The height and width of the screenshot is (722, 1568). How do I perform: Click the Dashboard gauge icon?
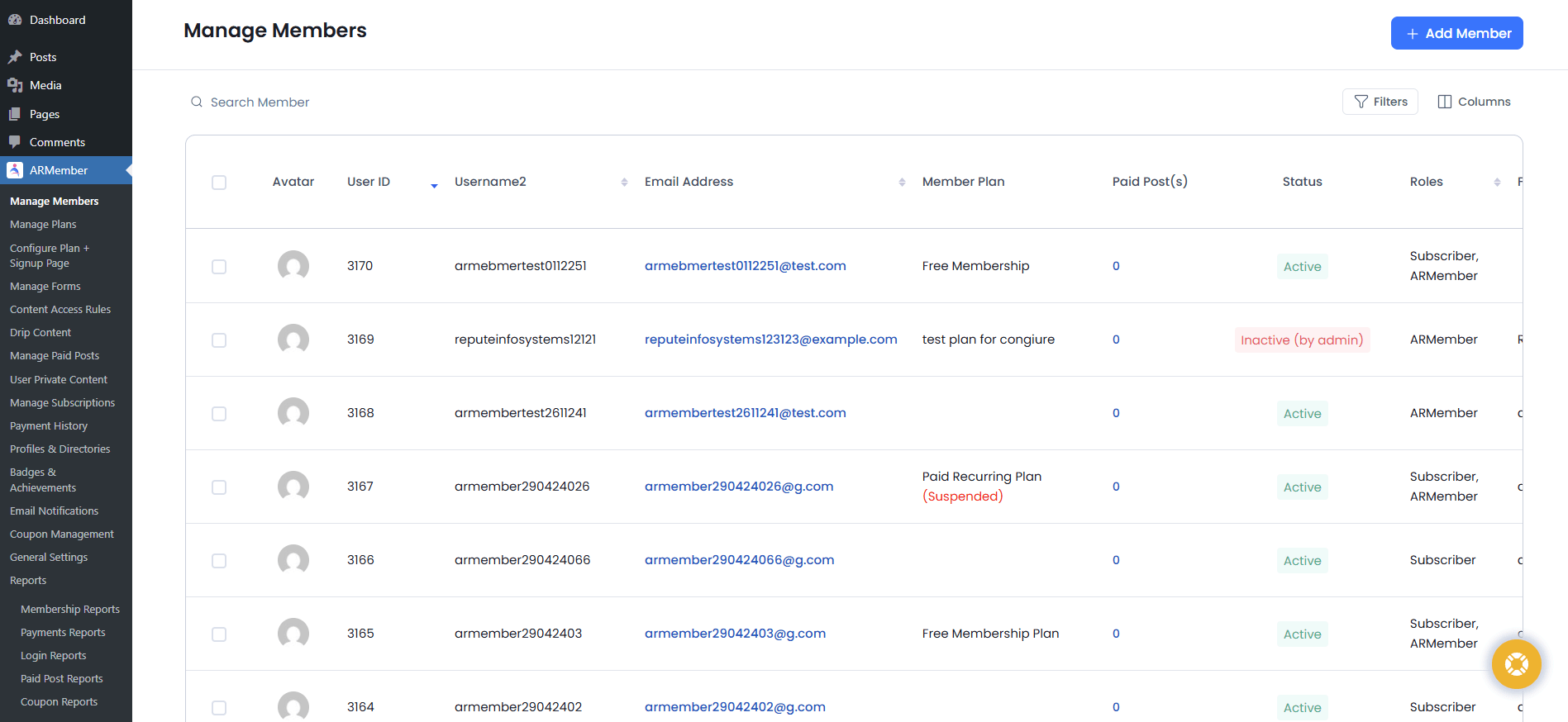[15, 20]
